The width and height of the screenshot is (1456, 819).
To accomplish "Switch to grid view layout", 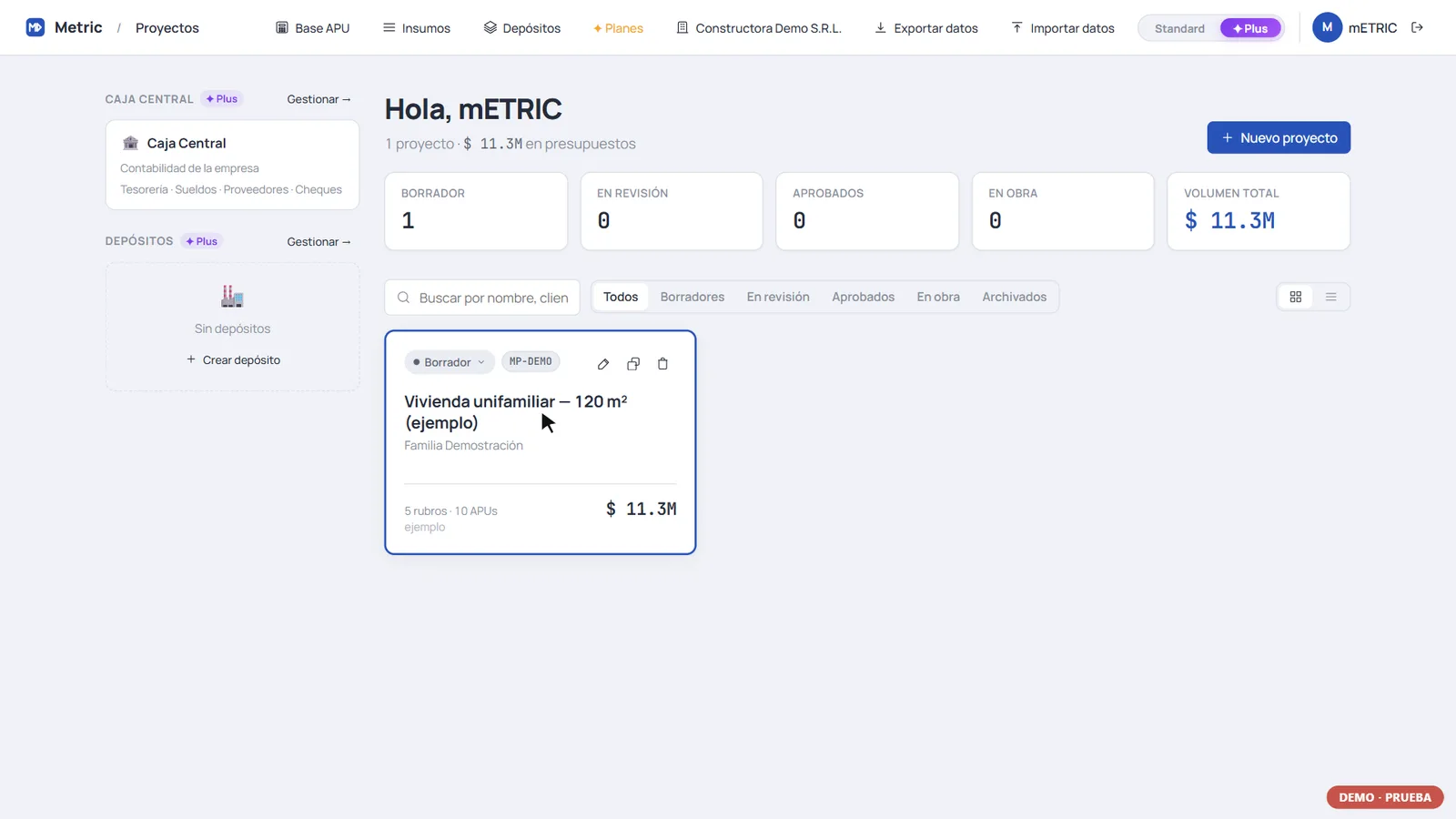I will tap(1296, 297).
